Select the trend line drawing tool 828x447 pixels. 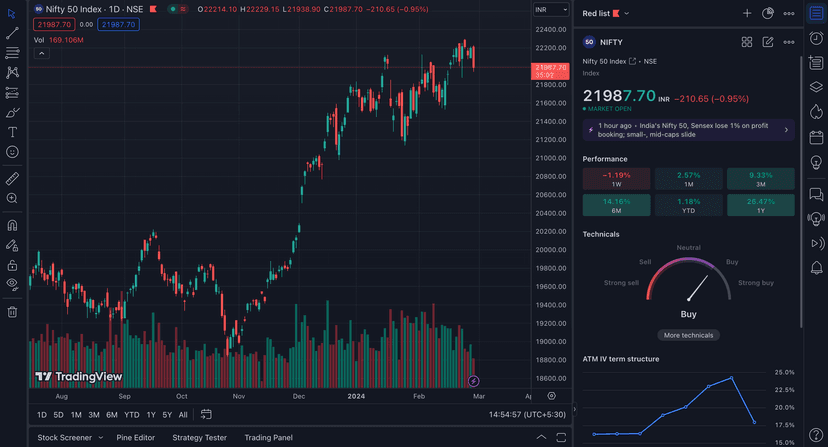12,33
